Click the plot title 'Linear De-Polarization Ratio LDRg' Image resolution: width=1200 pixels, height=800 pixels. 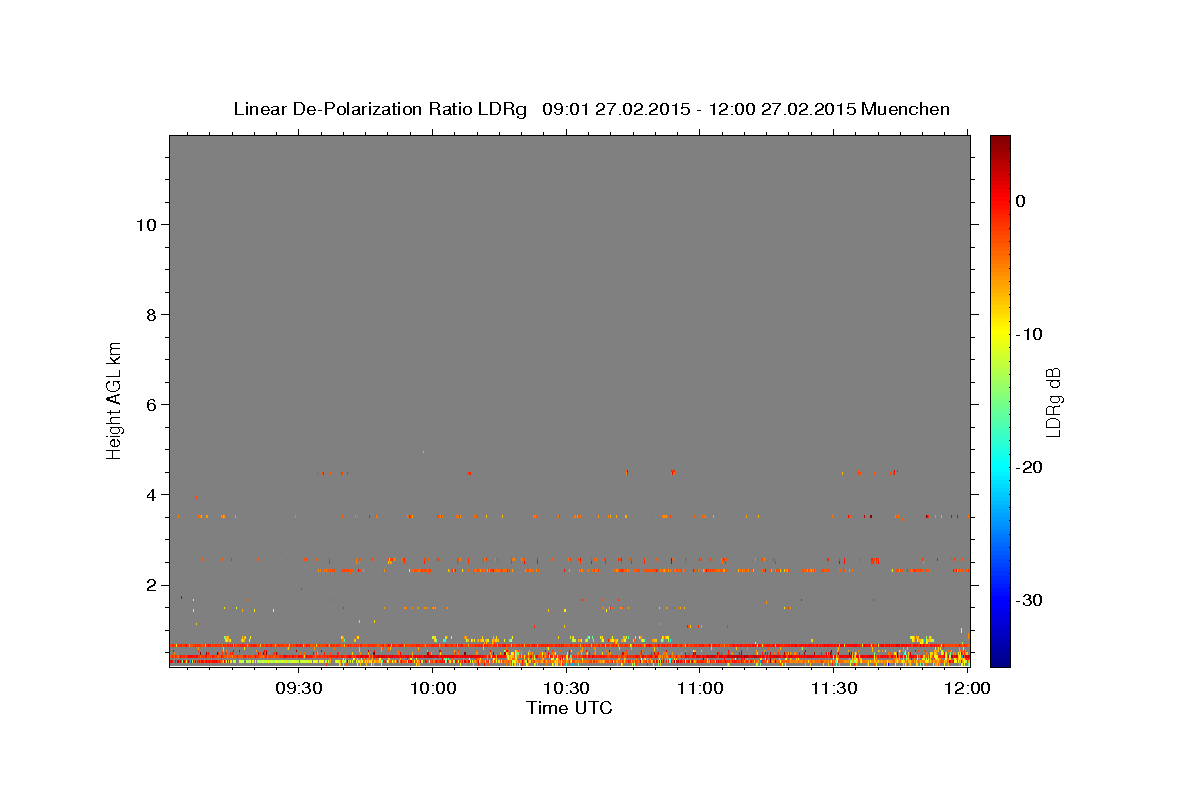(380, 109)
